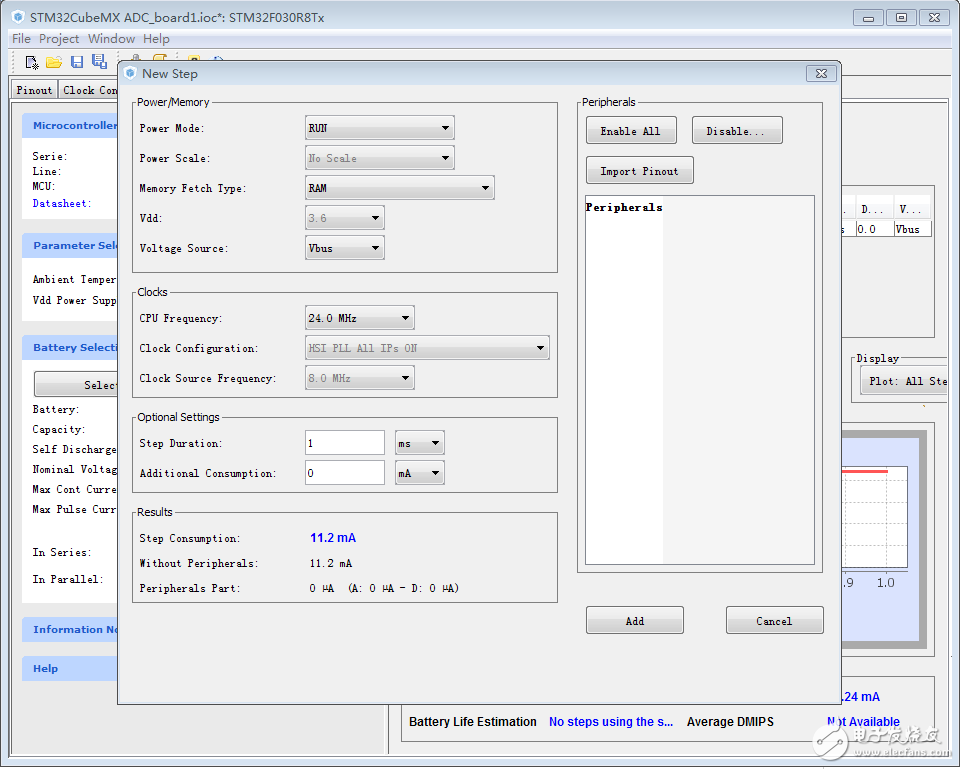
Task: Open the Project menu
Action: tap(59, 39)
